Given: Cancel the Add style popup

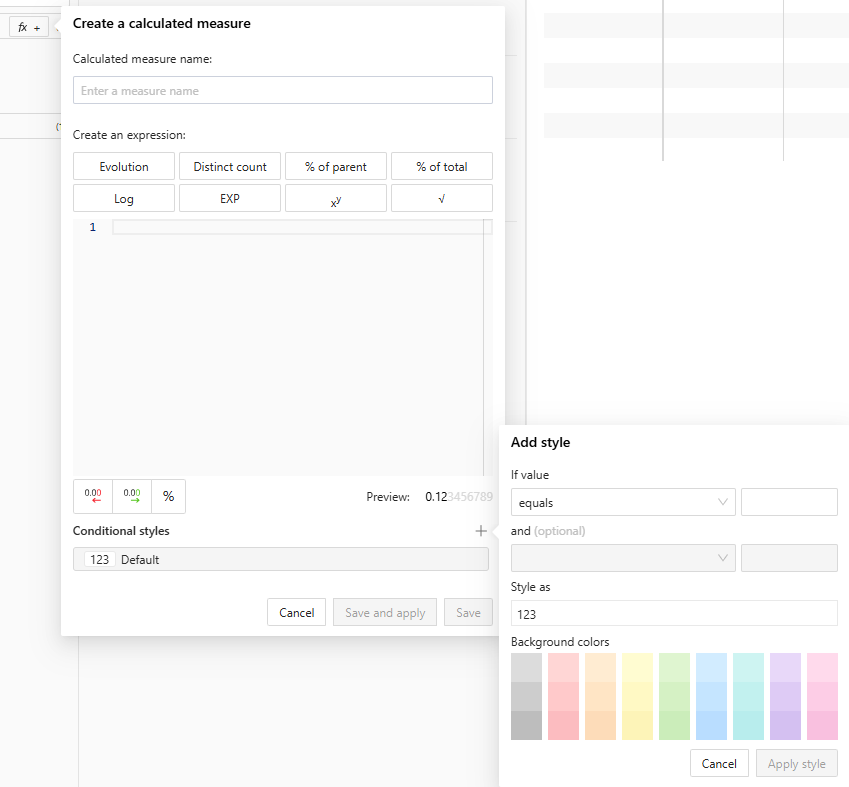Looking at the screenshot, I should point(719,763).
